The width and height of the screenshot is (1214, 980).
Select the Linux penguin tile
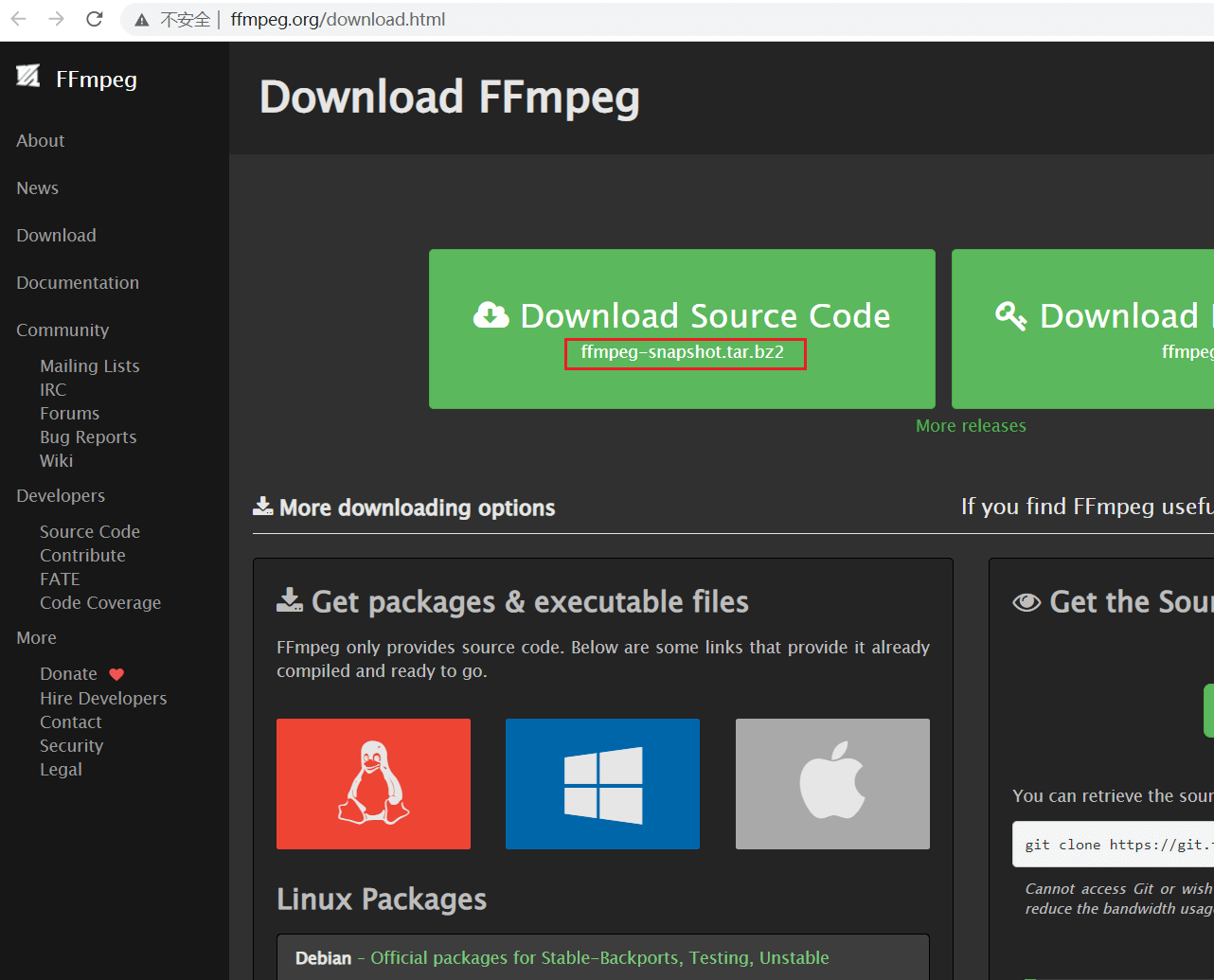(x=373, y=784)
